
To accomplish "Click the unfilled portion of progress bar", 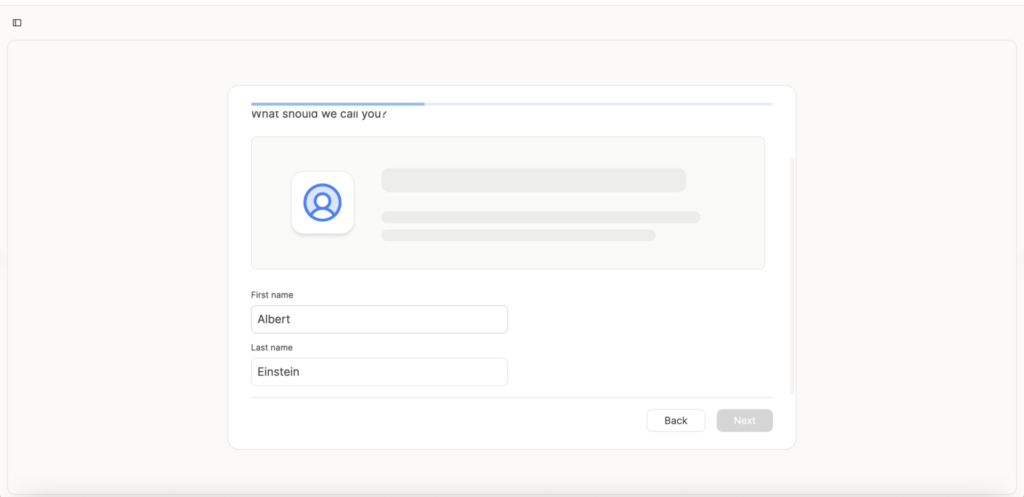I will click(598, 103).
